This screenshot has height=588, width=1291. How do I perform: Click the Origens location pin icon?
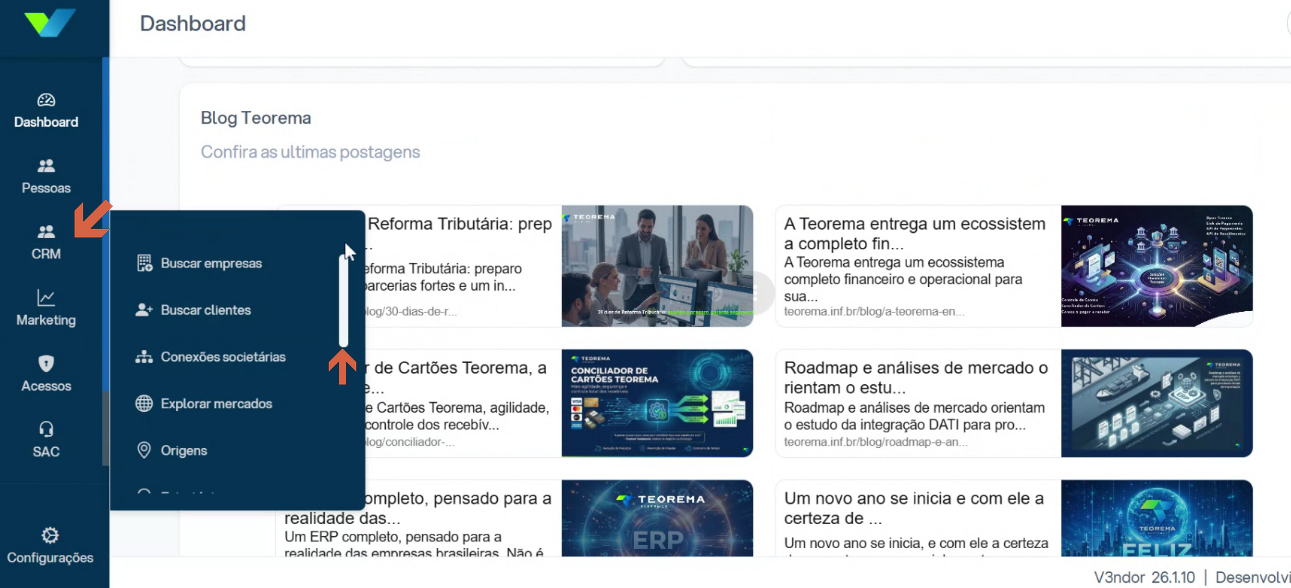coord(144,450)
